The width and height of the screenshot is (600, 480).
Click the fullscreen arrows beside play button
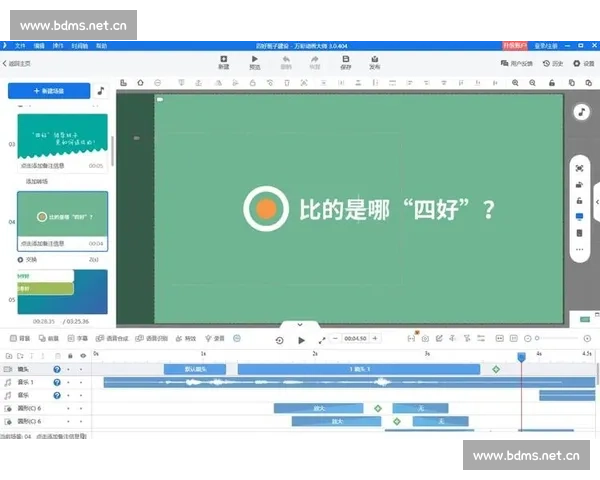(322, 340)
